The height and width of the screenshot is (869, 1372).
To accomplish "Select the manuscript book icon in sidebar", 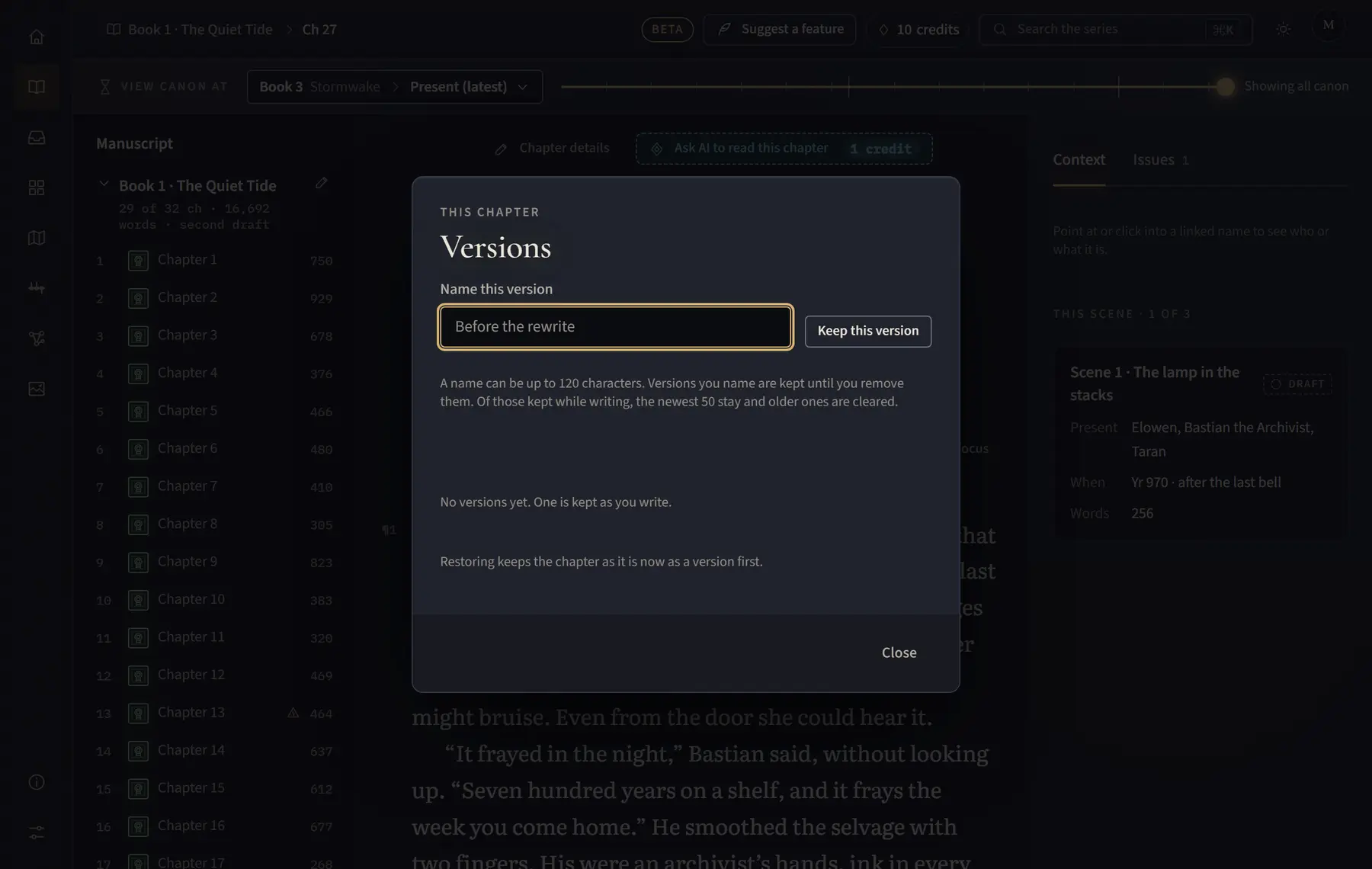I will [37, 87].
